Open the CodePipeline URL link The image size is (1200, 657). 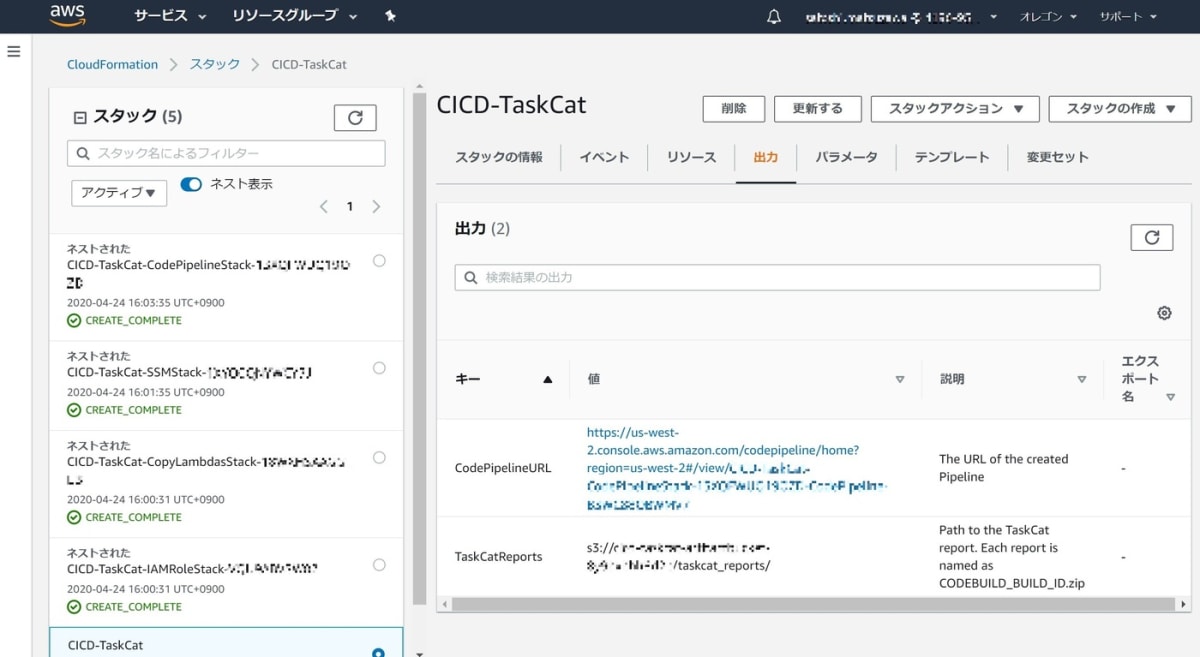737,468
